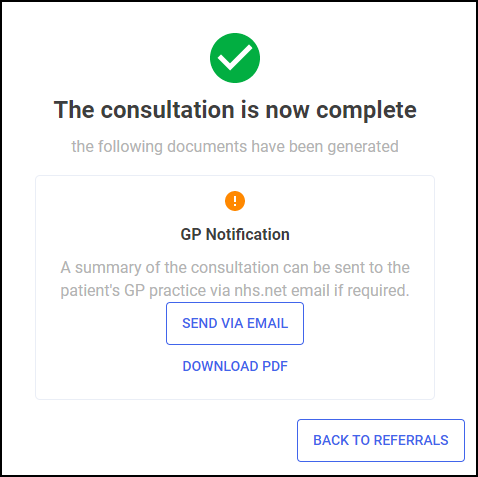Go back to referrals list
This screenshot has height=477, width=478.
381,440
